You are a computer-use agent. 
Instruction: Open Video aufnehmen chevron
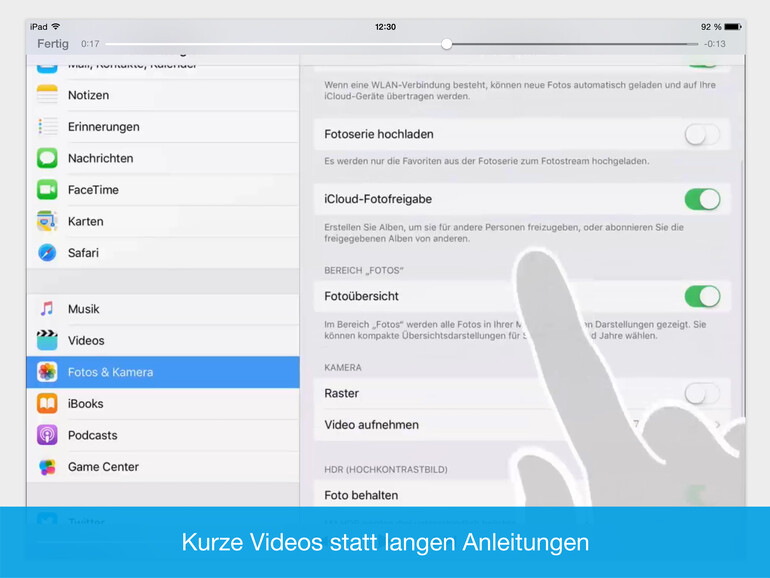pos(718,425)
